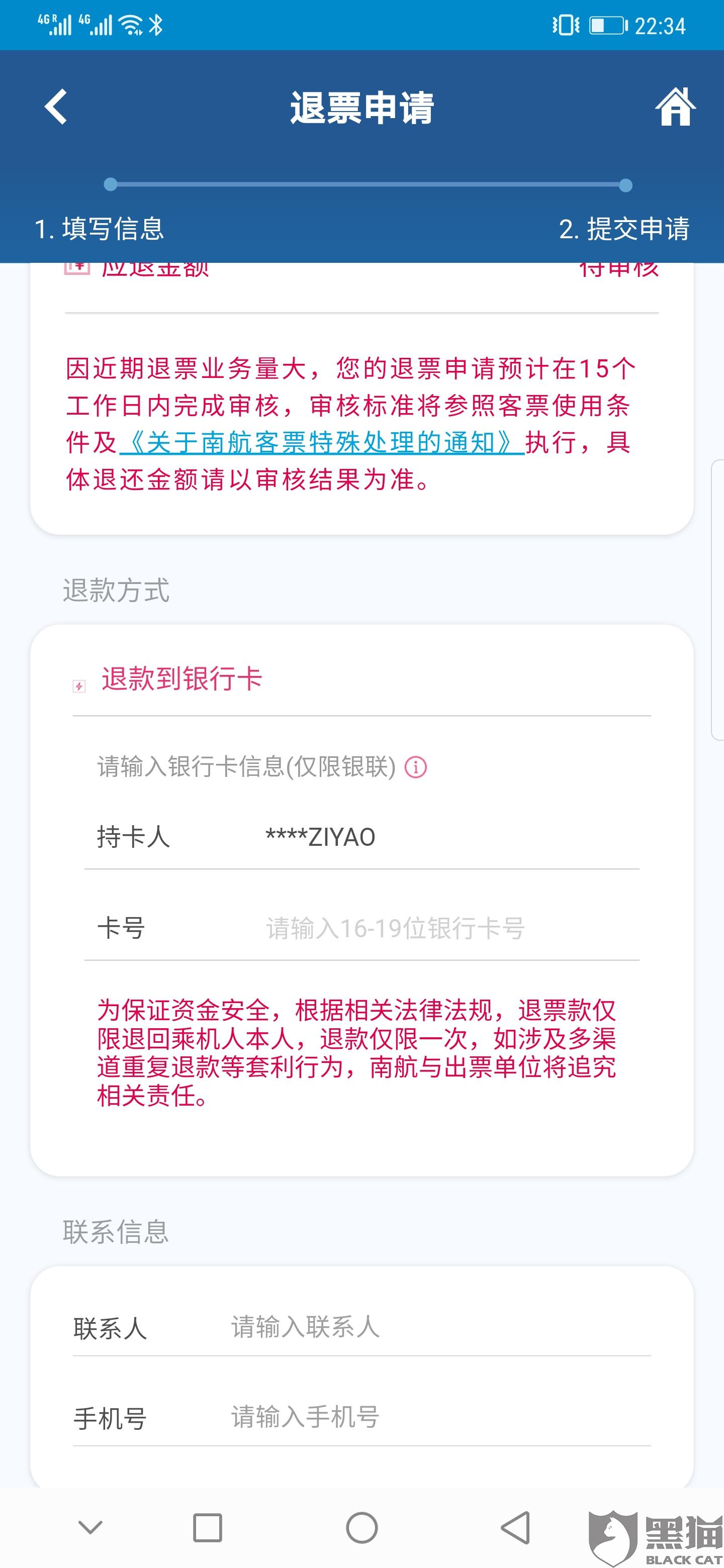This screenshot has height=1568, width=724.
Task: Collapse navigation bar with down chevron
Action: click(x=90, y=1528)
